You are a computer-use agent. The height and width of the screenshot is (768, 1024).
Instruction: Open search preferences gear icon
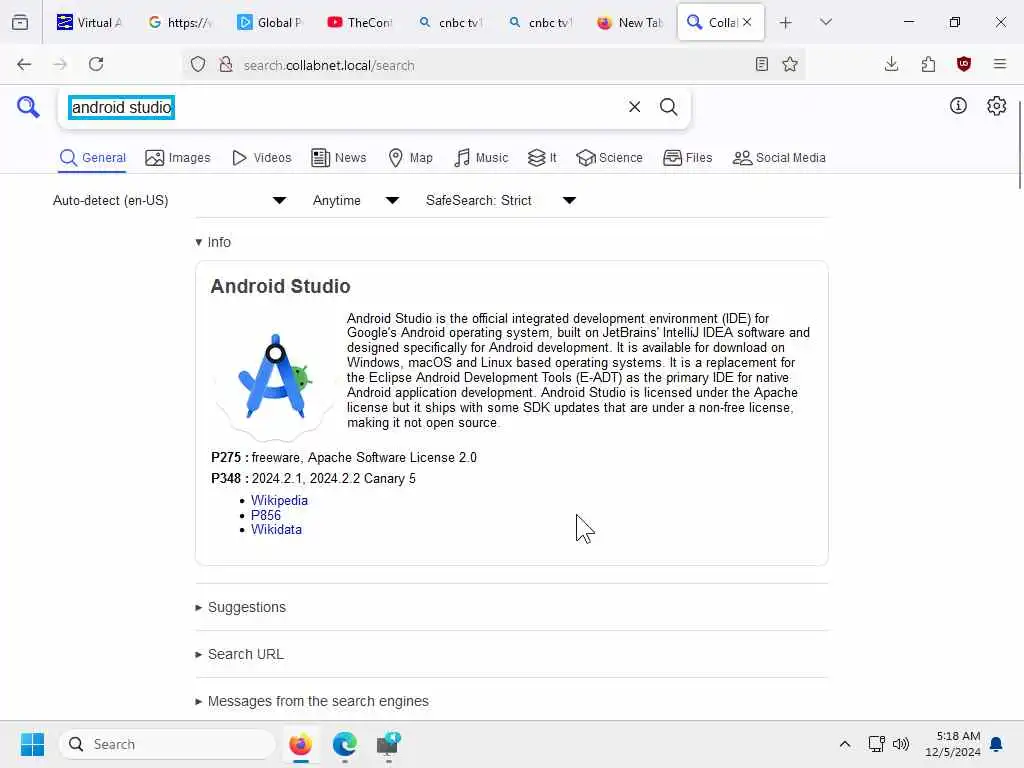[997, 106]
